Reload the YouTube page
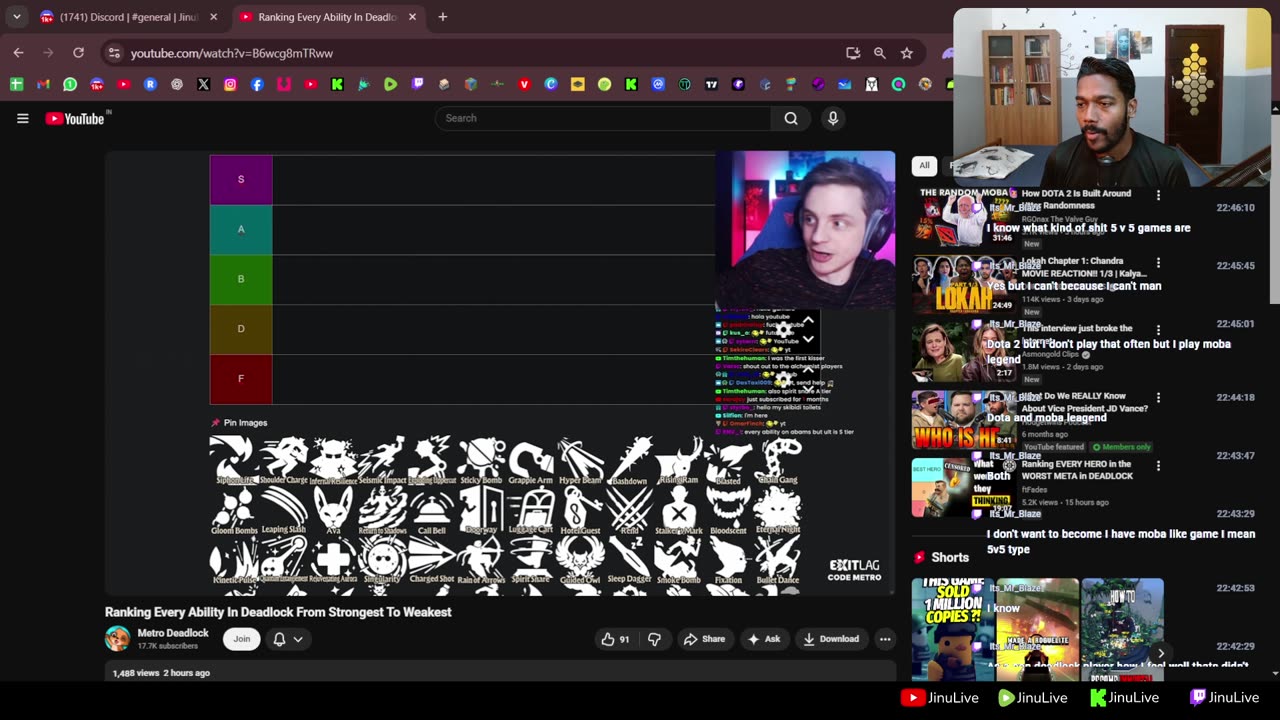 click(78, 53)
